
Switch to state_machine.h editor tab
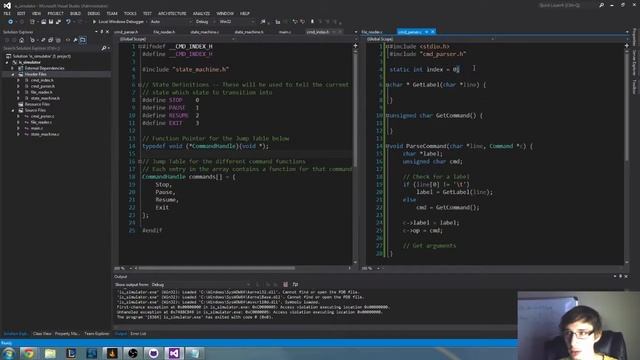[249, 32]
